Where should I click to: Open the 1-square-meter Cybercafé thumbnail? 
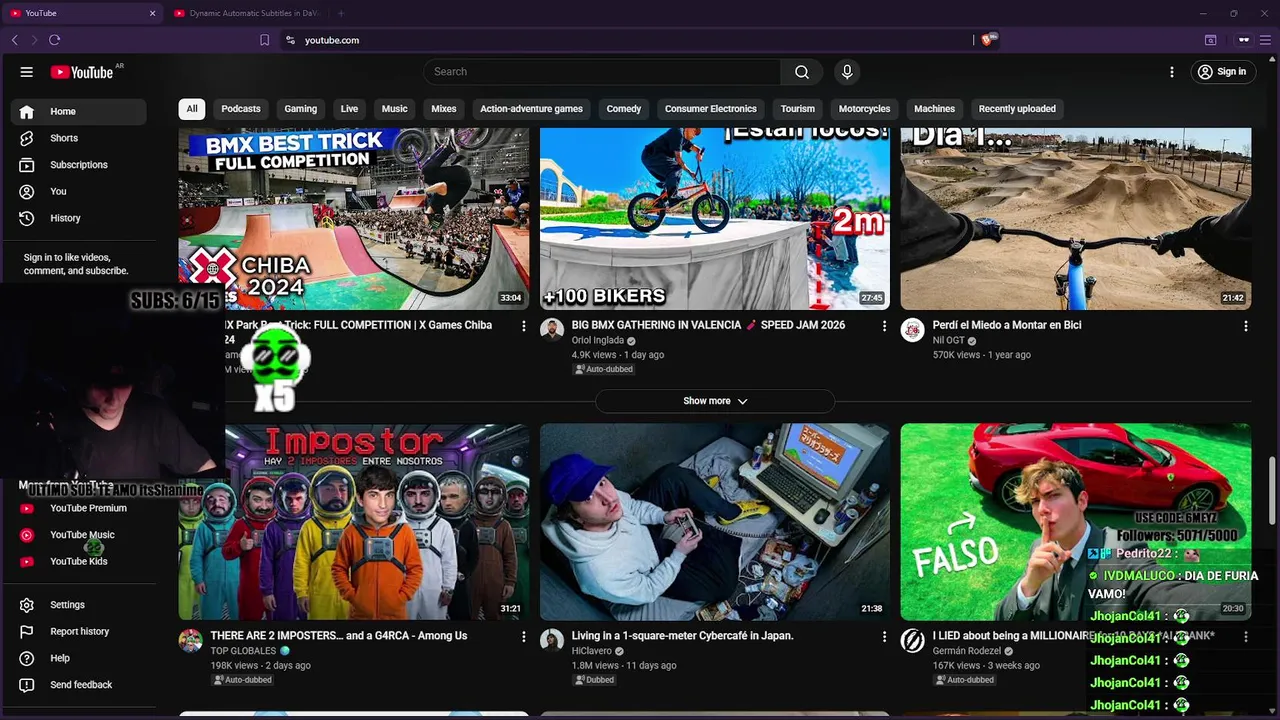coord(715,522)
